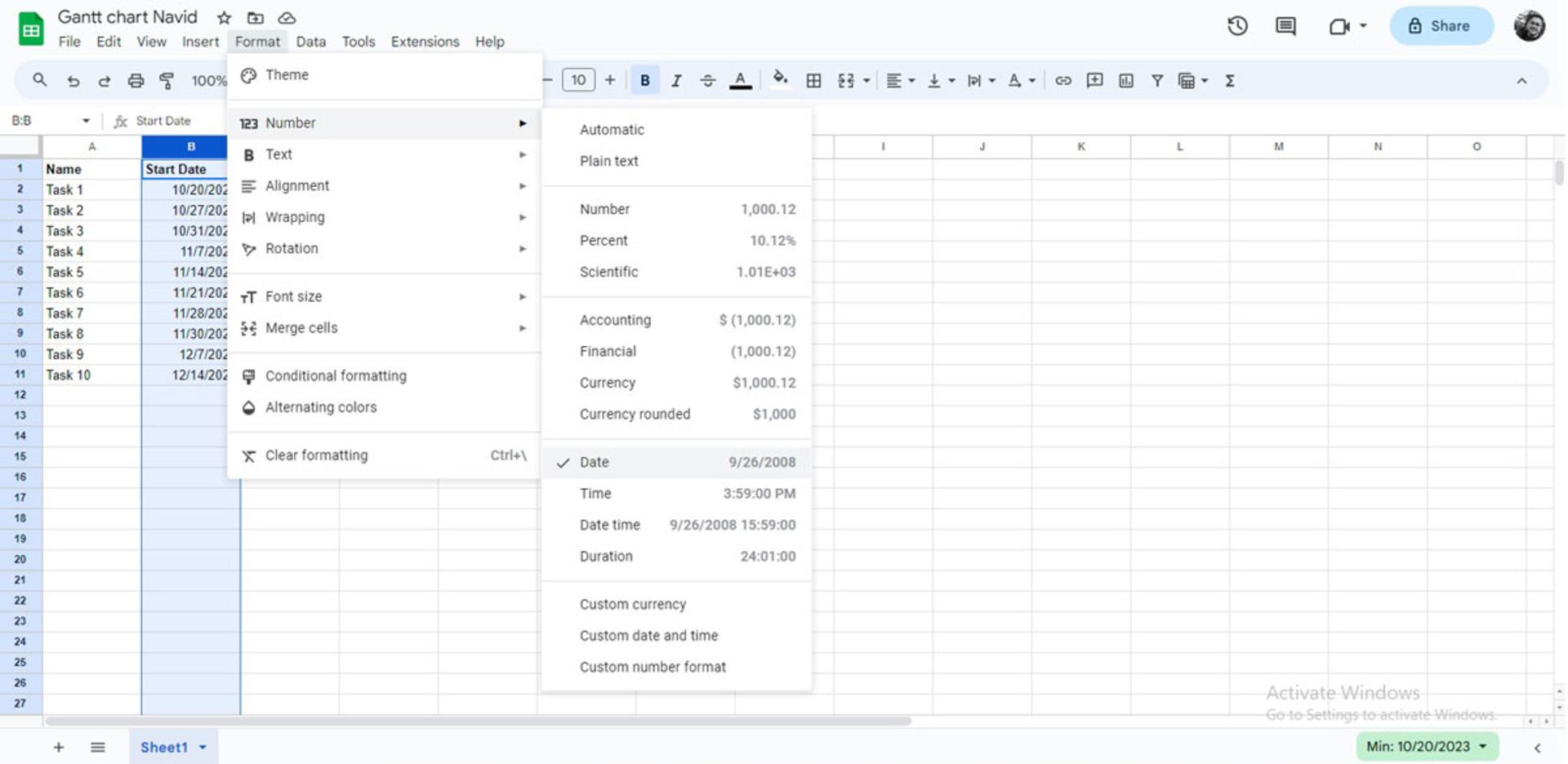This screenshot has height=764, width=1568.
Task: Select Clear formatting option
Action: point(385,455)
